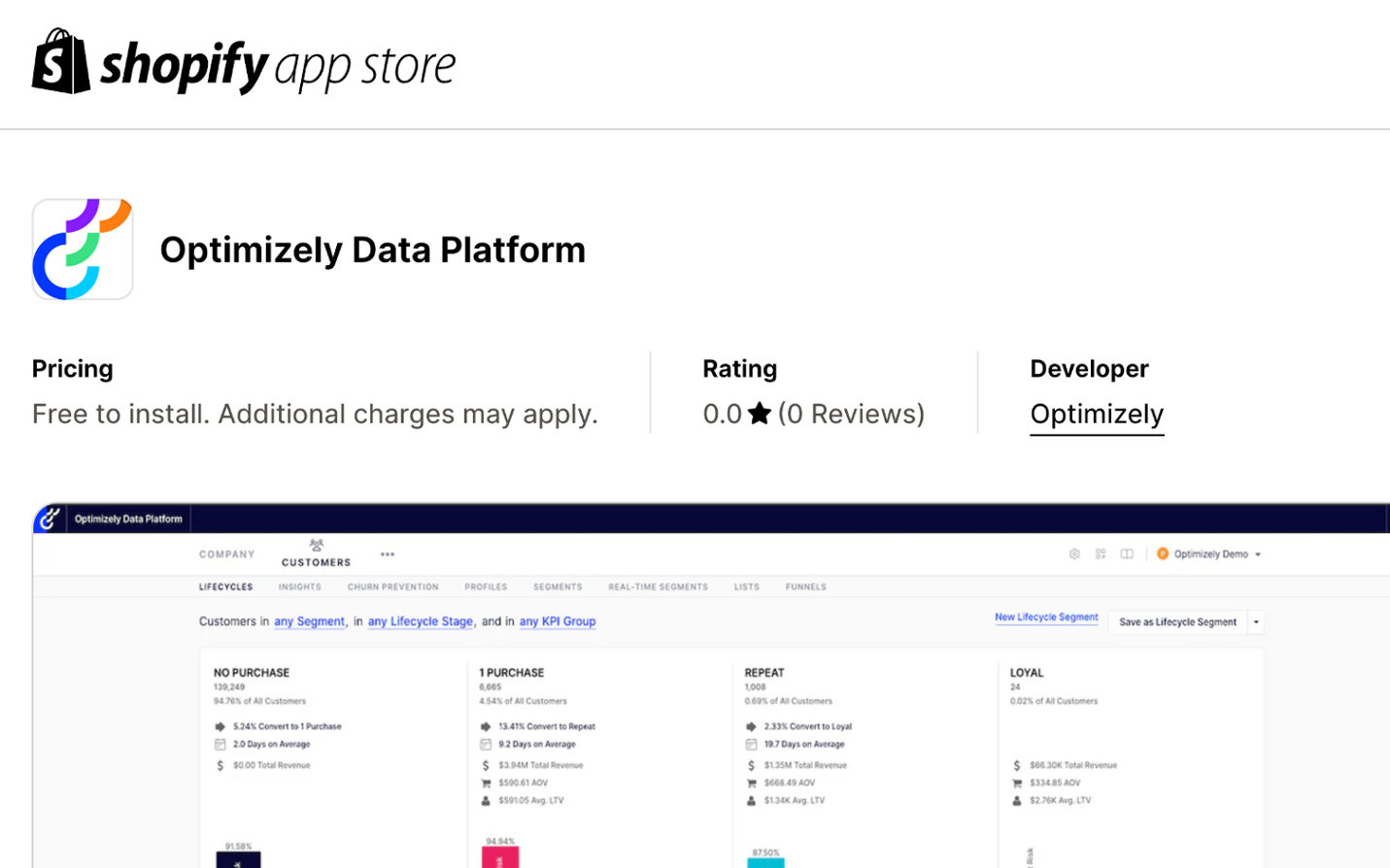Screen dimensions: 1390x868
Task: Switch to the Churn Prevention tab
Action: [x=393, y=587]
